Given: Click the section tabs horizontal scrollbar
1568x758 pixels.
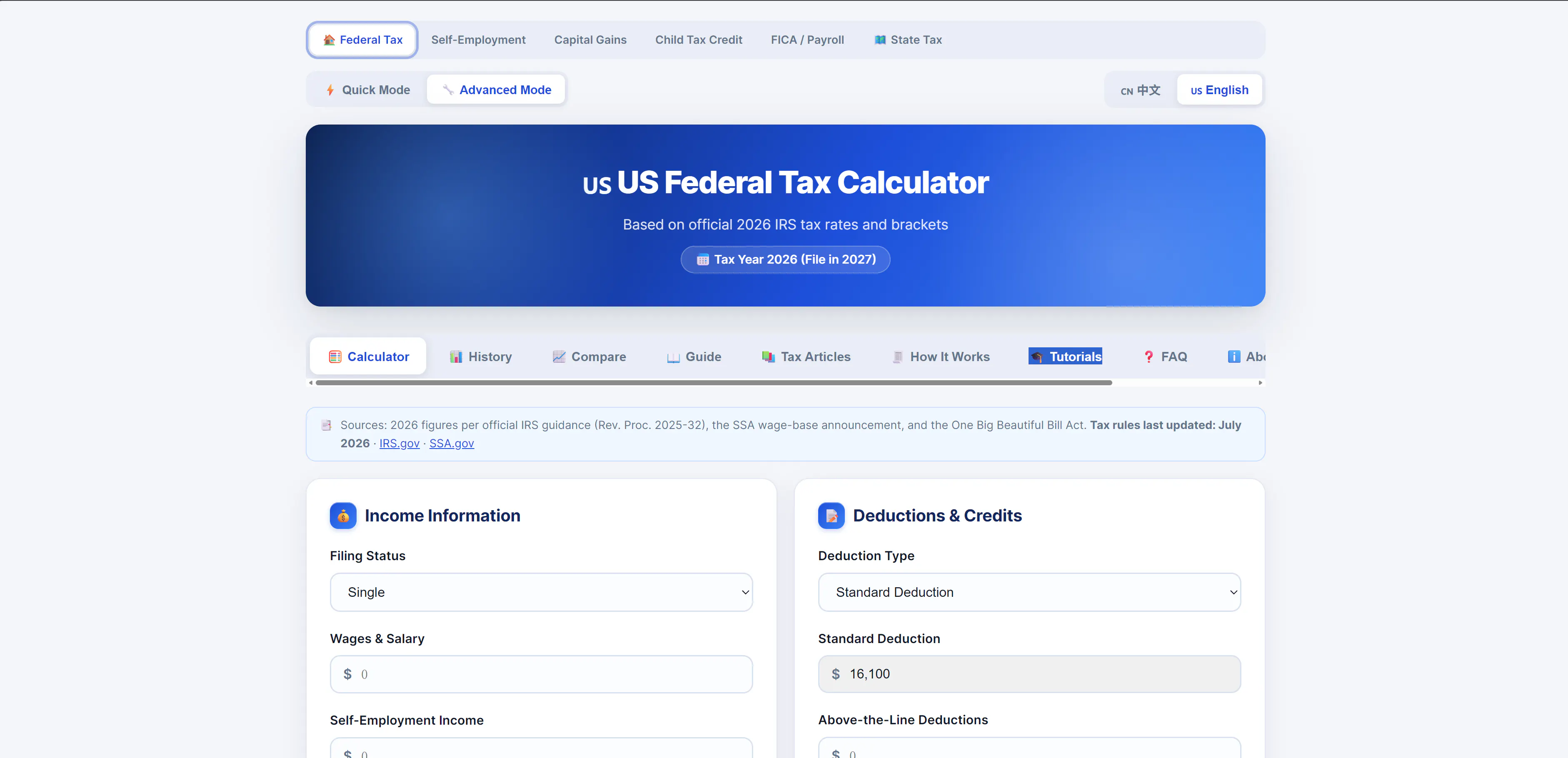Looking at the screenshot, I should pyautogui.click(x=714, y=383).
